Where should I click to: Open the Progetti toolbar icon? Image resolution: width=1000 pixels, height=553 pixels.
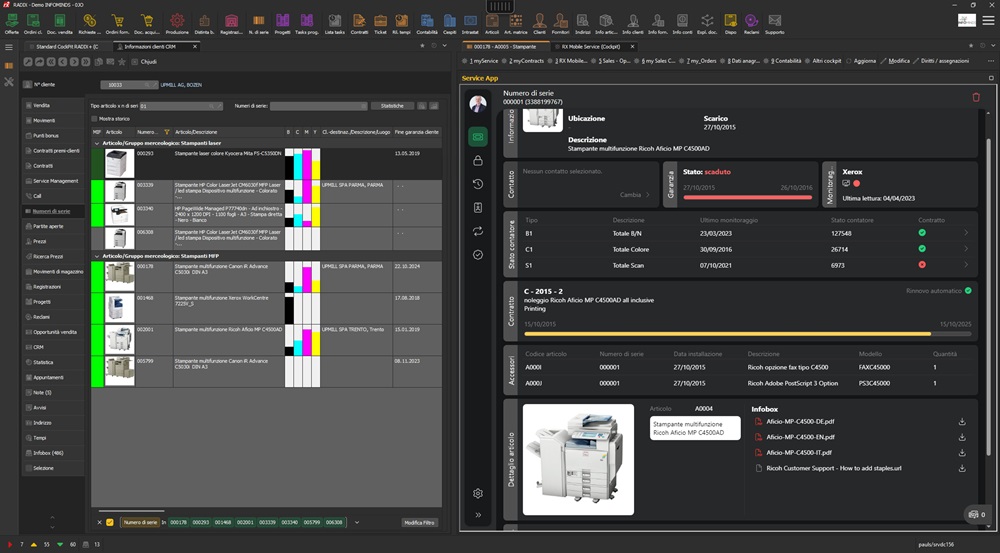(283, 22)
